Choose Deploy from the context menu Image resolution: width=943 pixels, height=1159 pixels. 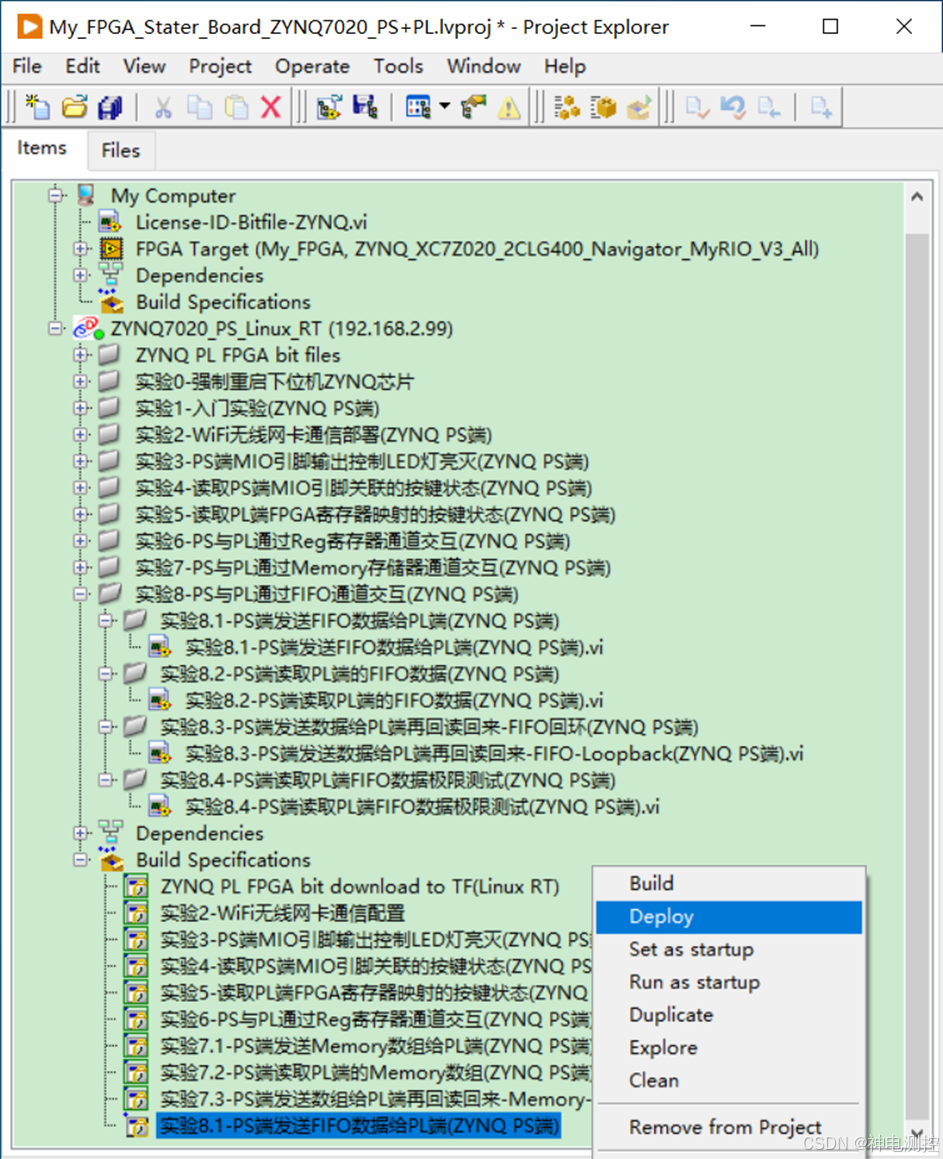[x=729, y=917]
